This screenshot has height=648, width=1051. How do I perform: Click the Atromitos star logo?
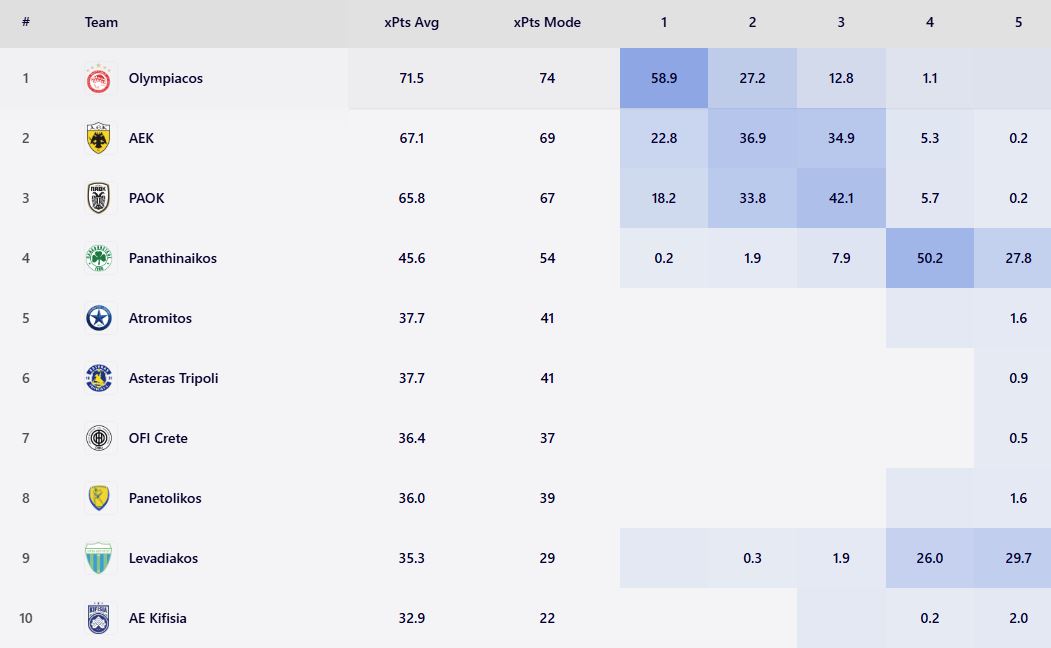(x=98, y=318)
